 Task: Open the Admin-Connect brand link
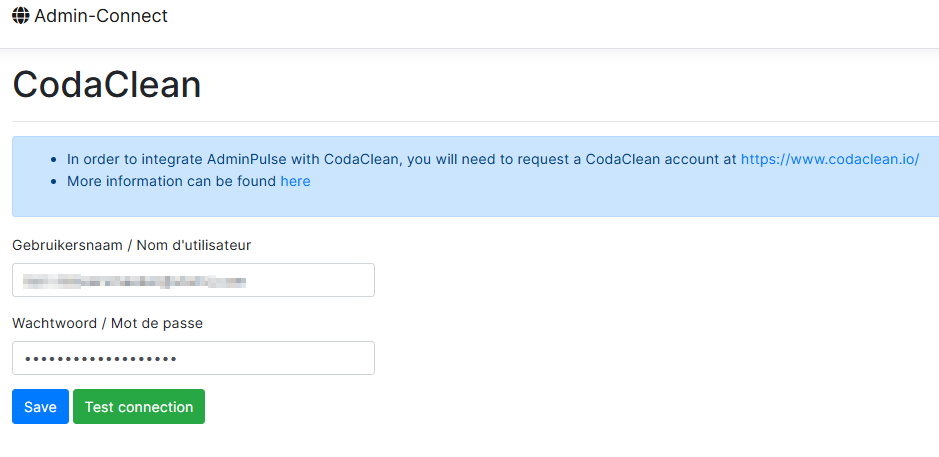tap(100, 16)
